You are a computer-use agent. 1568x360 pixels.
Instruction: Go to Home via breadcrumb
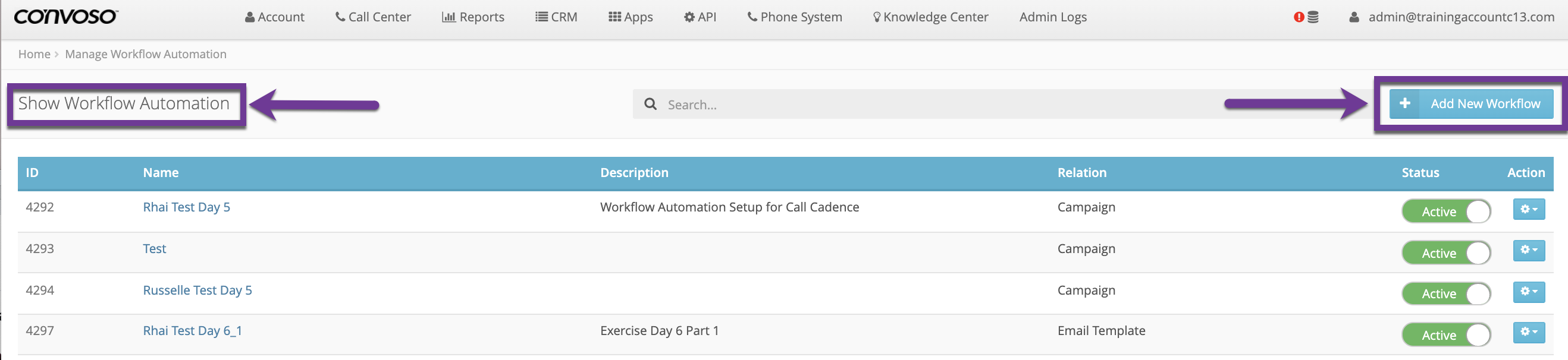[x=34, y=54]
